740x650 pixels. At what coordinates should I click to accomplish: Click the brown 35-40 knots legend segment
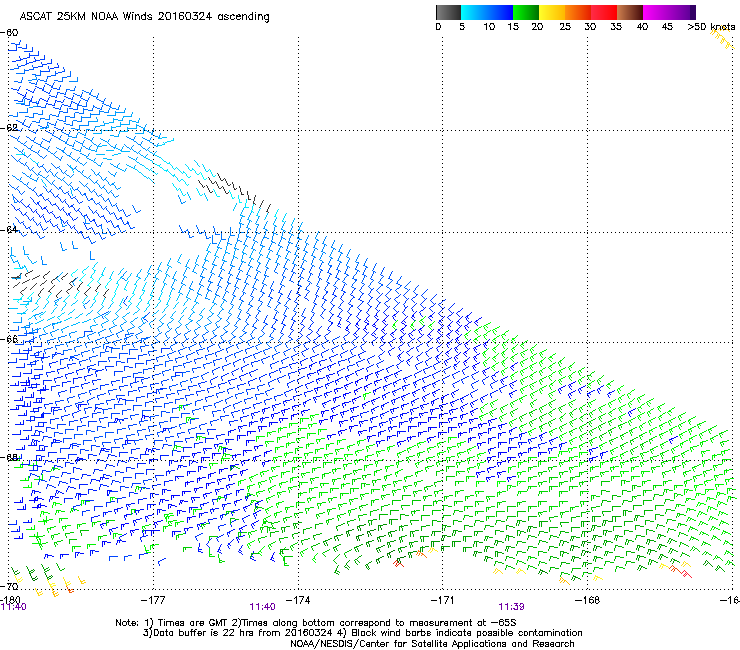coord(630,12)
